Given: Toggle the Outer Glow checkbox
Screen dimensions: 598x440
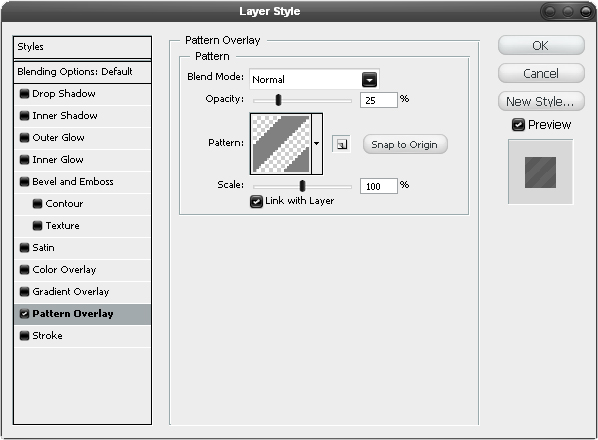Looking at the screenshot, I should pyautogui.click(x=24, y=138).
